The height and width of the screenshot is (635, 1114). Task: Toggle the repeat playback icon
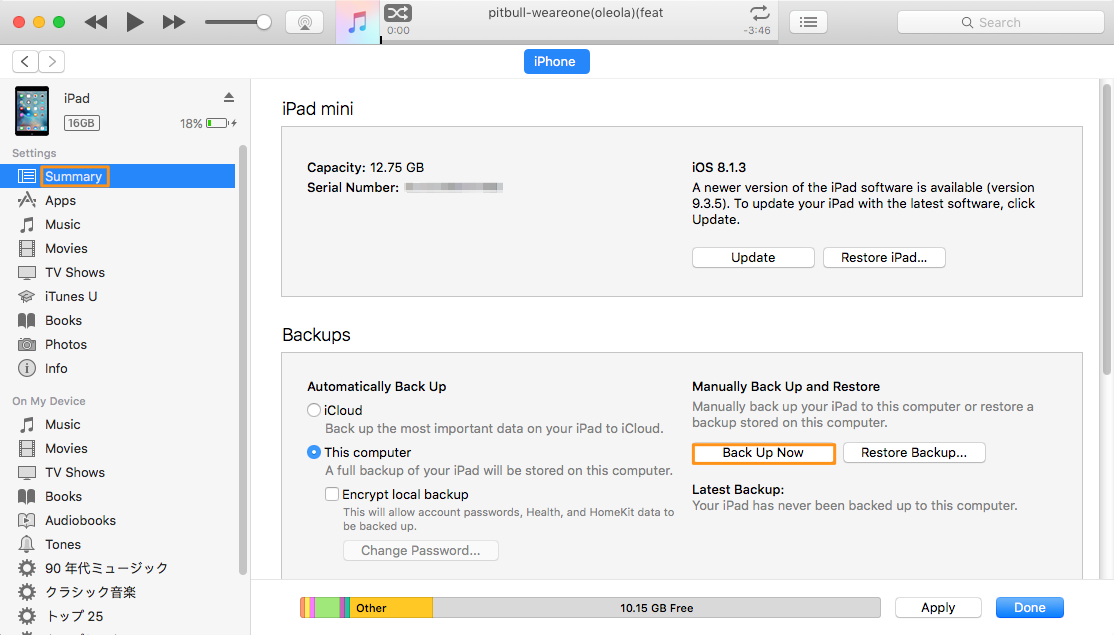pyautogui.click(x=759, y=13)
